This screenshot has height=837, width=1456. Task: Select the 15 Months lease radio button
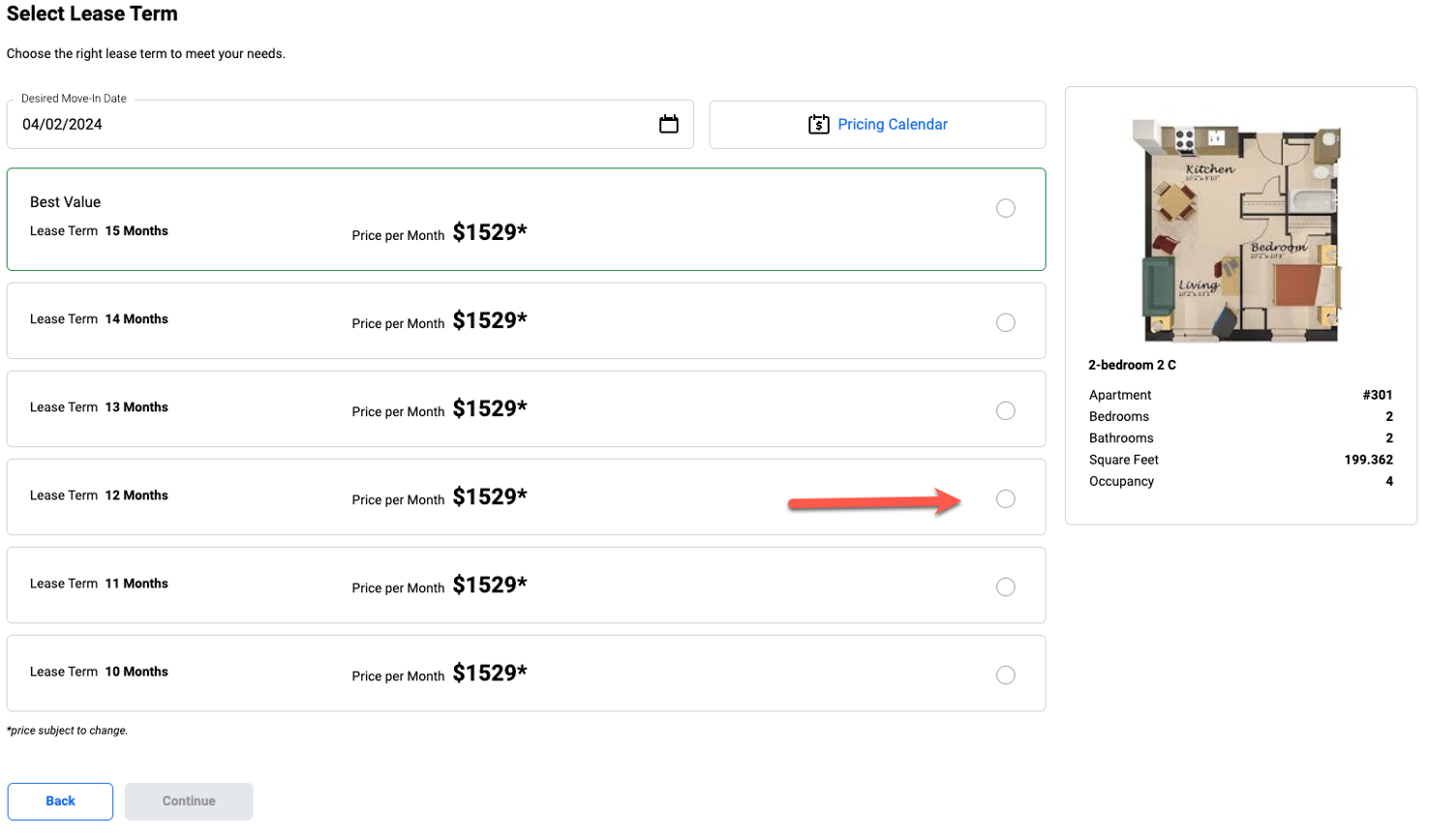pyautogui.click(x=1006, y=208)
